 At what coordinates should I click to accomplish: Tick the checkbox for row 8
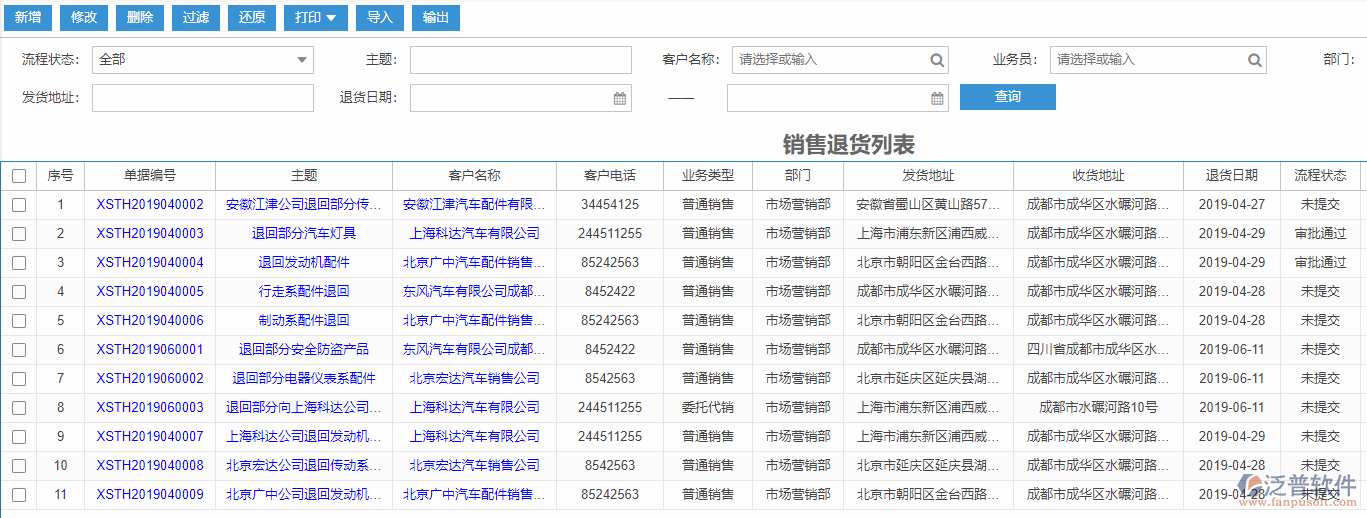[19, 408]
